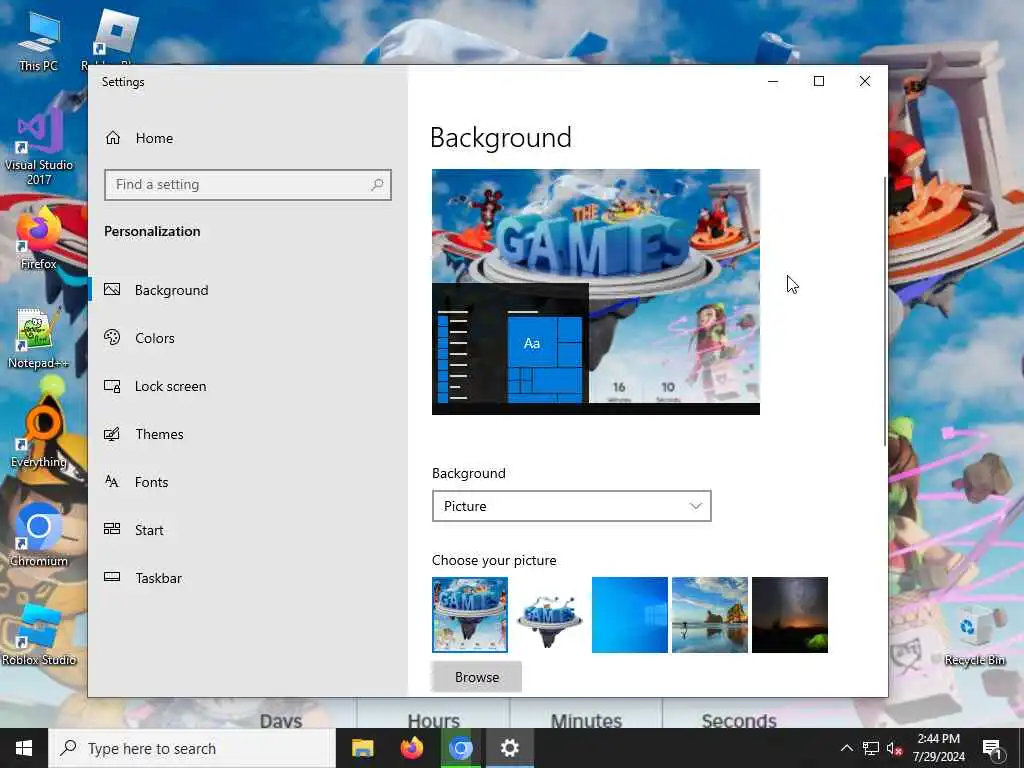1024x768 pixels.
Task: Open the Themes settings page
Action: pyautogui.click(x=248, y=434)
